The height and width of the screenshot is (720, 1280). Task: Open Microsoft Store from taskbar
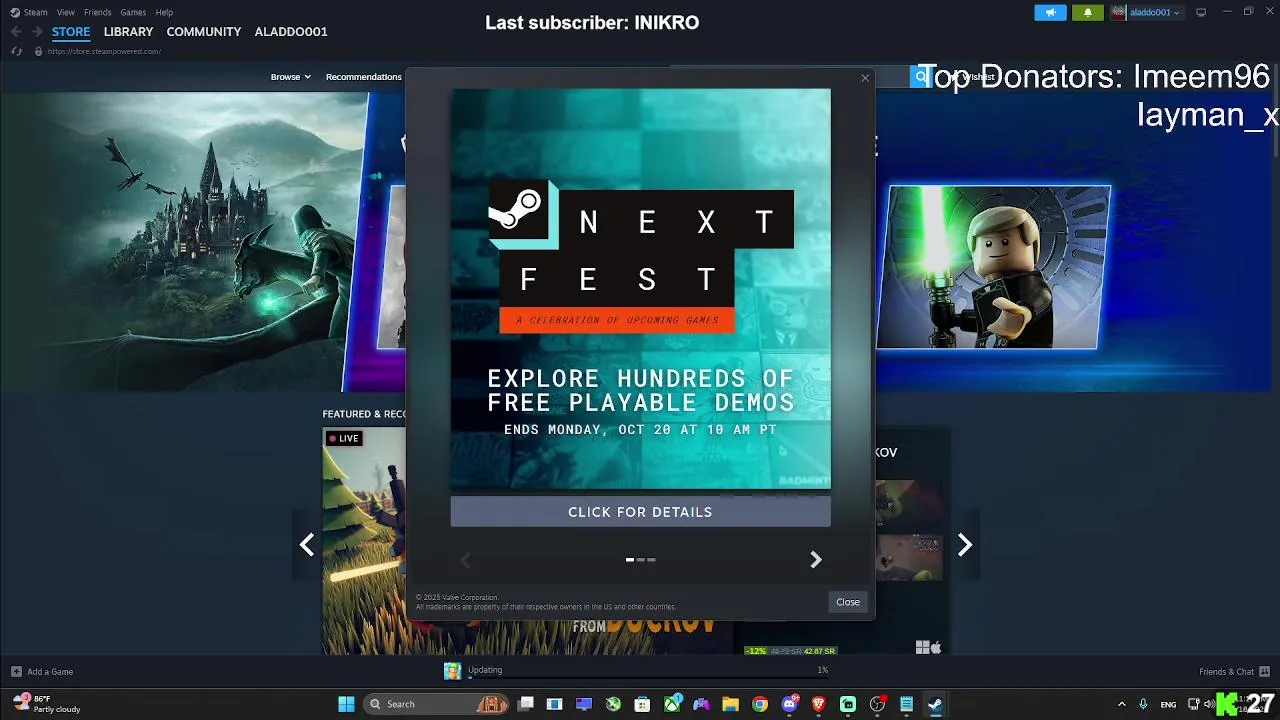point(642,704)
